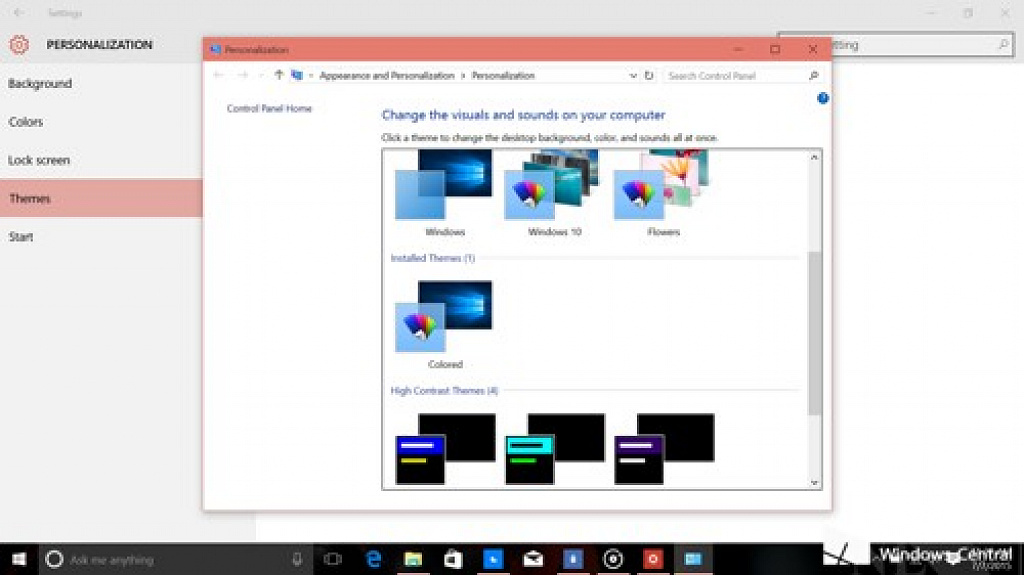Click the Control Panel Home link
The image size is (1024, 575).
pos(269,108)
